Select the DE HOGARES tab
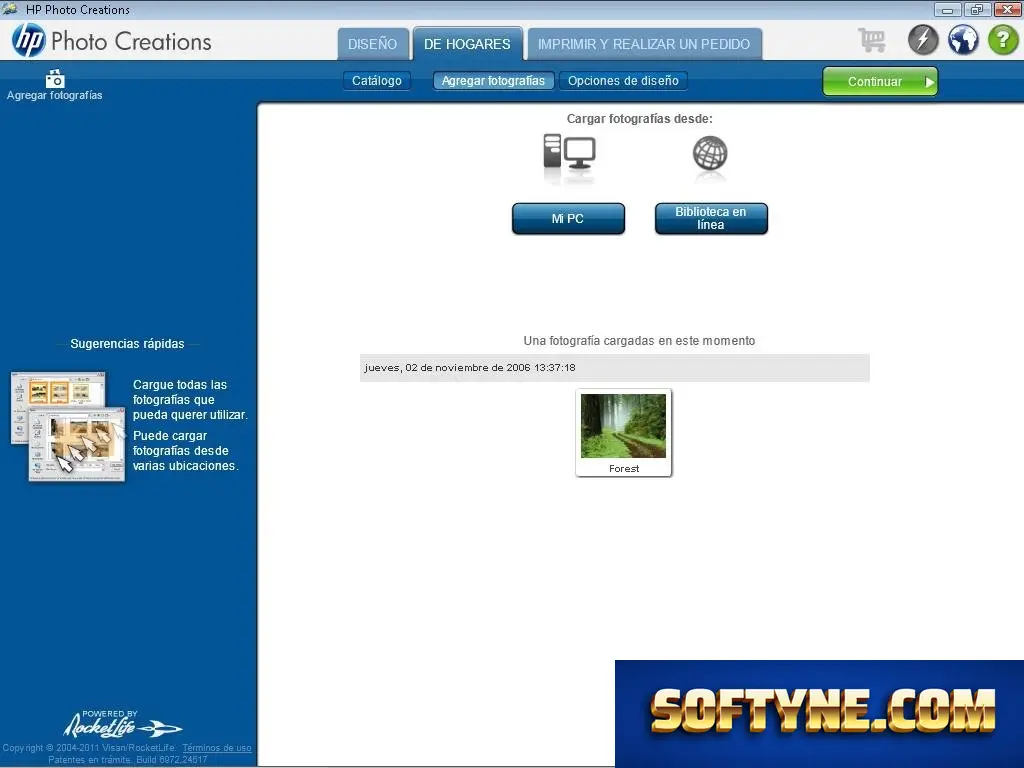 [468, 44]
